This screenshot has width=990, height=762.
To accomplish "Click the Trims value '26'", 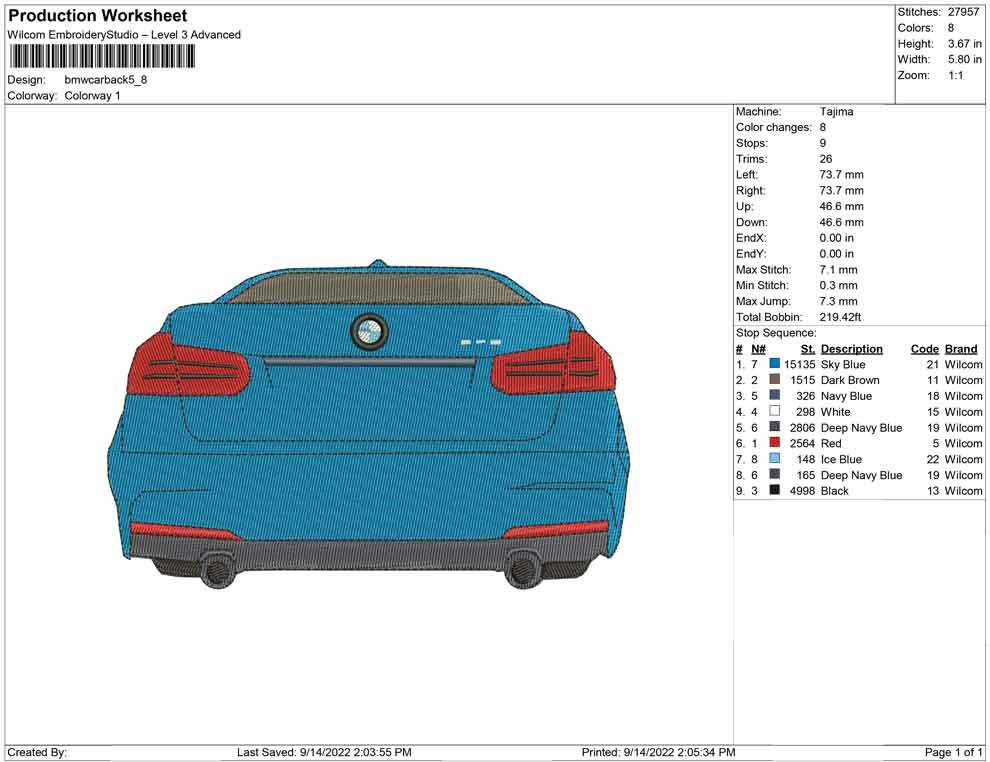I will (826, 159).
